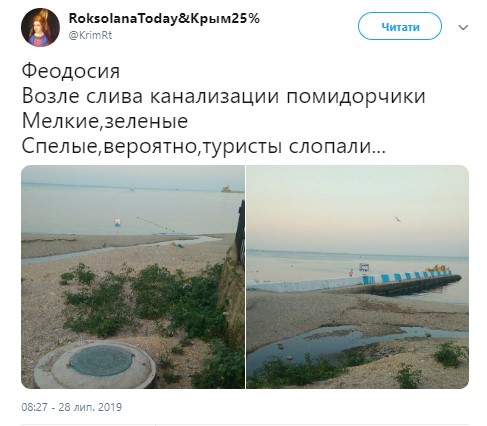This screenshot has height=426, width=487.
Task: Click the "Читати" follow button
Action: click(400, 27)
